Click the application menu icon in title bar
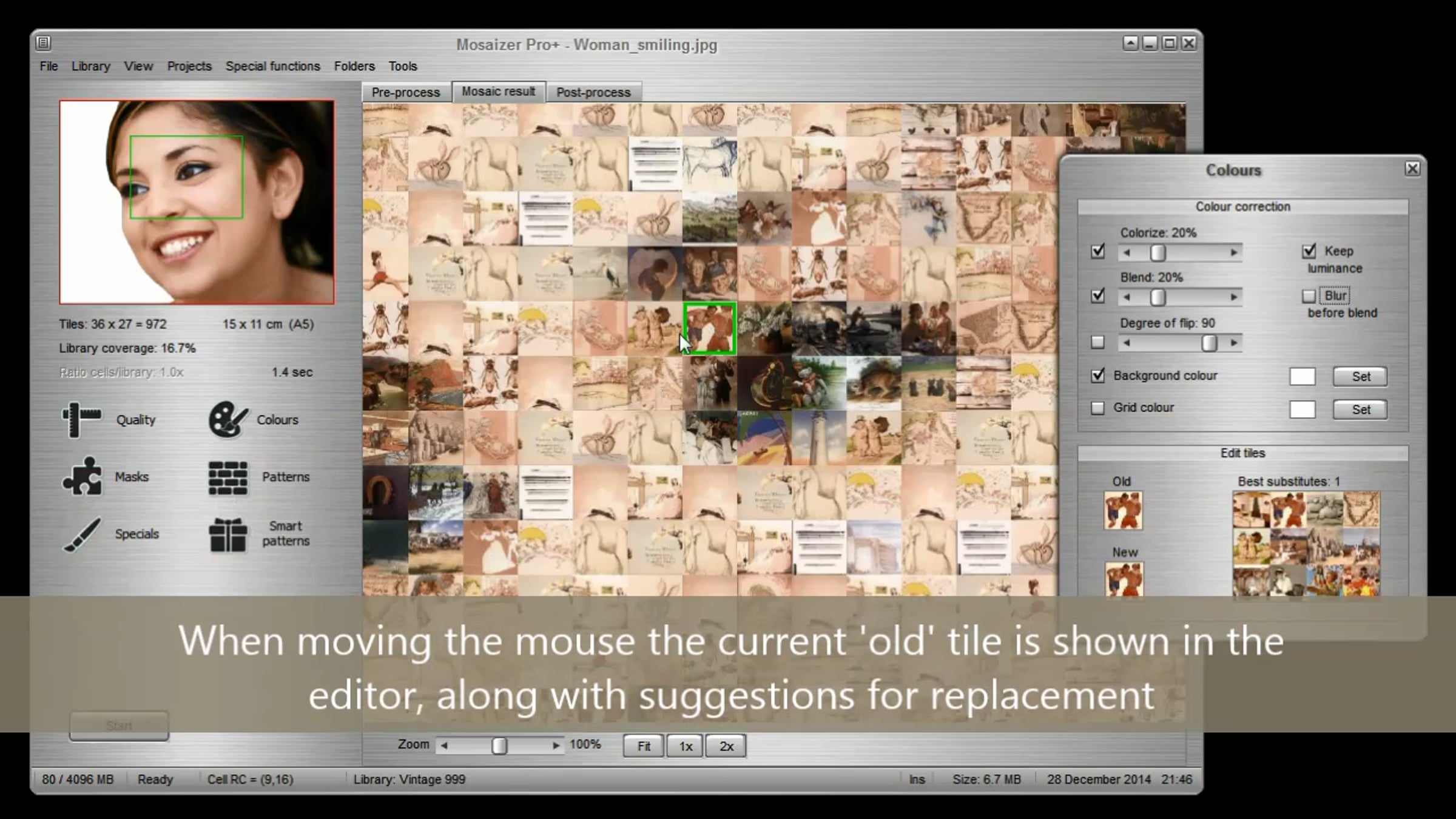The image size is (1456, 819). [x=43, y=43]
